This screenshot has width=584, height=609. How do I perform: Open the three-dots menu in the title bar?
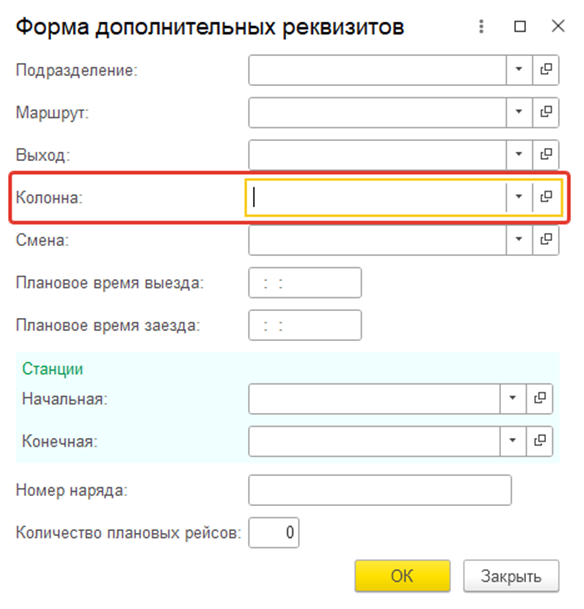click(x=481, y=26)
